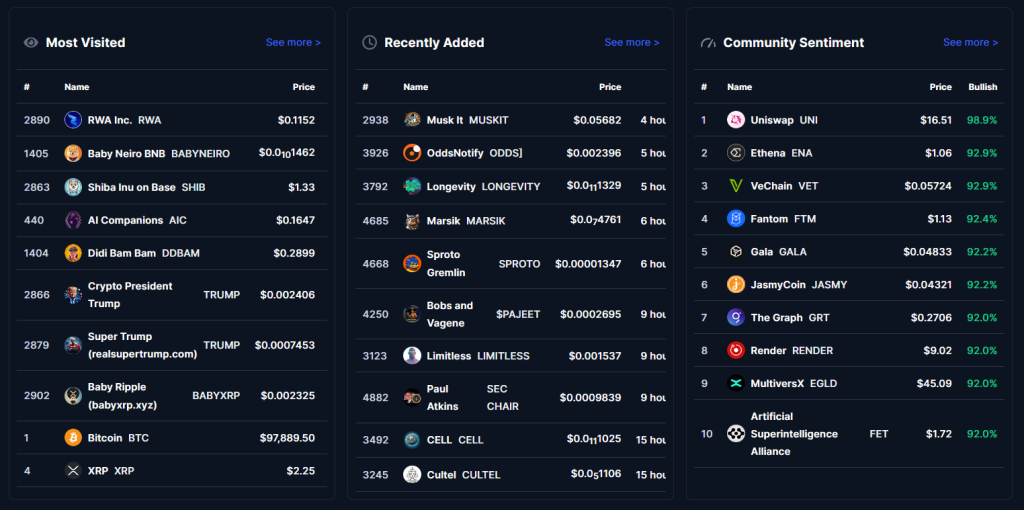Click the Render price $9.02
Screen dimensions: 1024x510
point(938,351)
